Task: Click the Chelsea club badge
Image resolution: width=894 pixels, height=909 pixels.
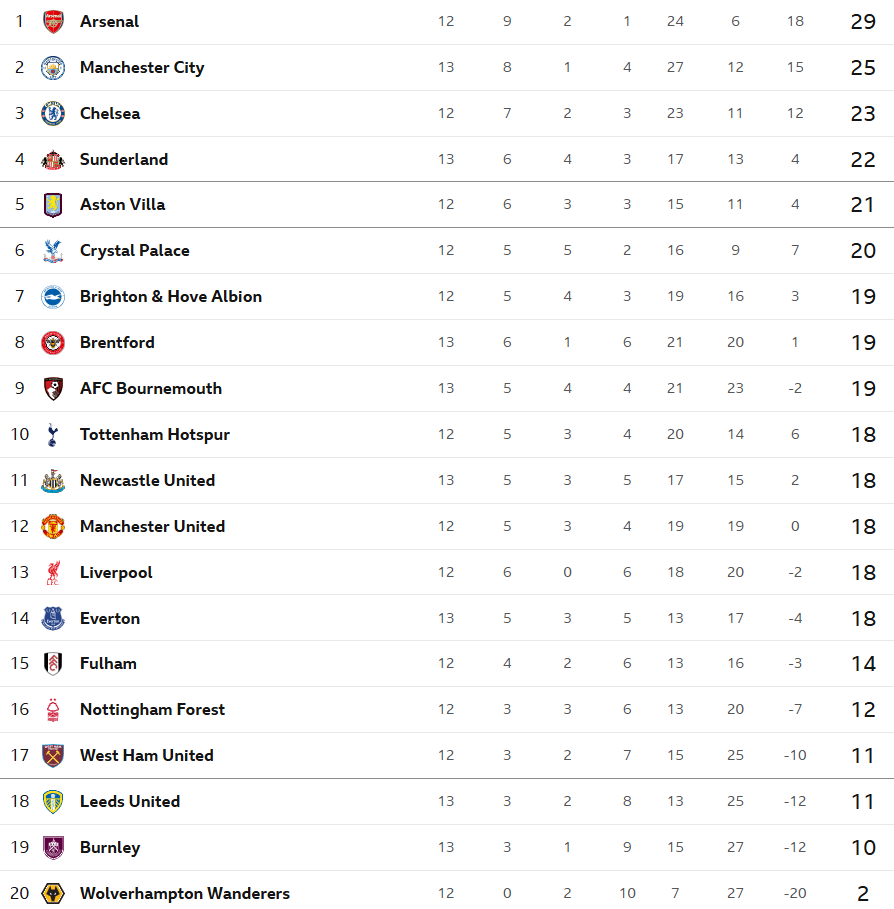Action: click(x=53, y=113)
